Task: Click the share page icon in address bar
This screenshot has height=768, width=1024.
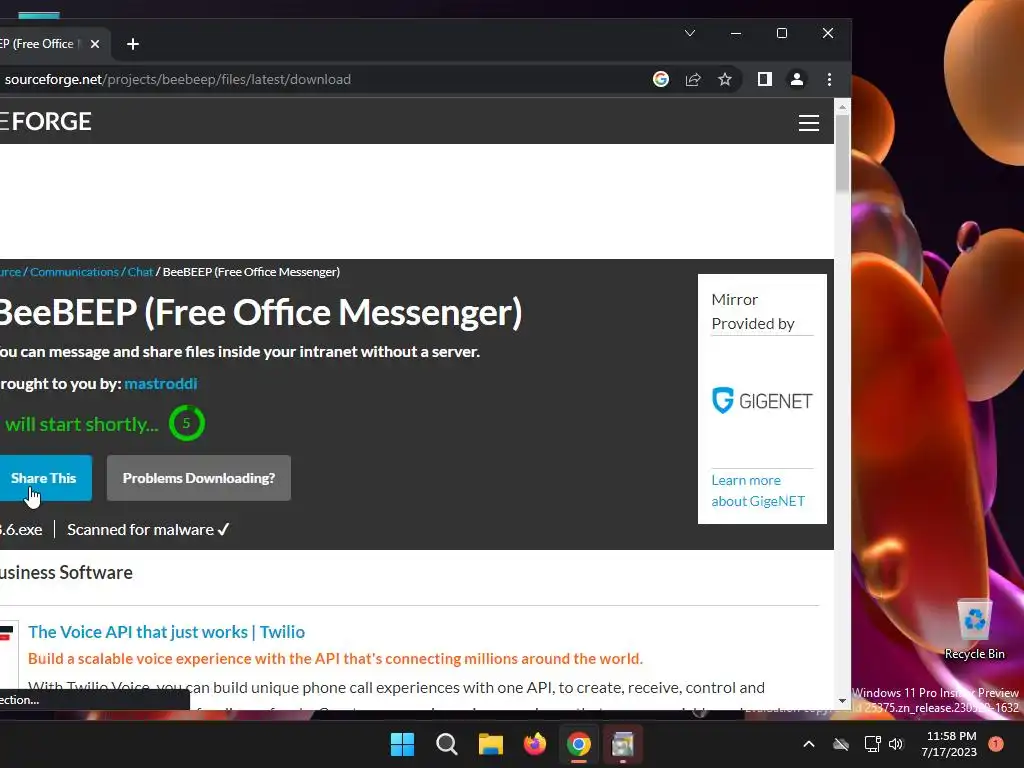Action: (693, 79)
